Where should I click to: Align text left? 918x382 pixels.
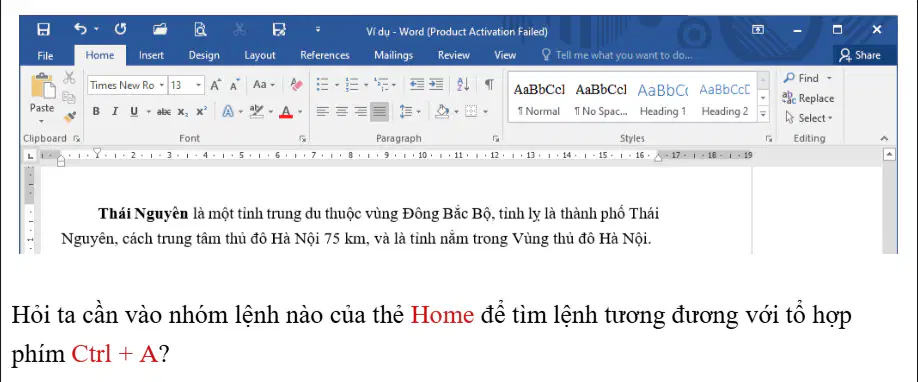coord(322,111)
